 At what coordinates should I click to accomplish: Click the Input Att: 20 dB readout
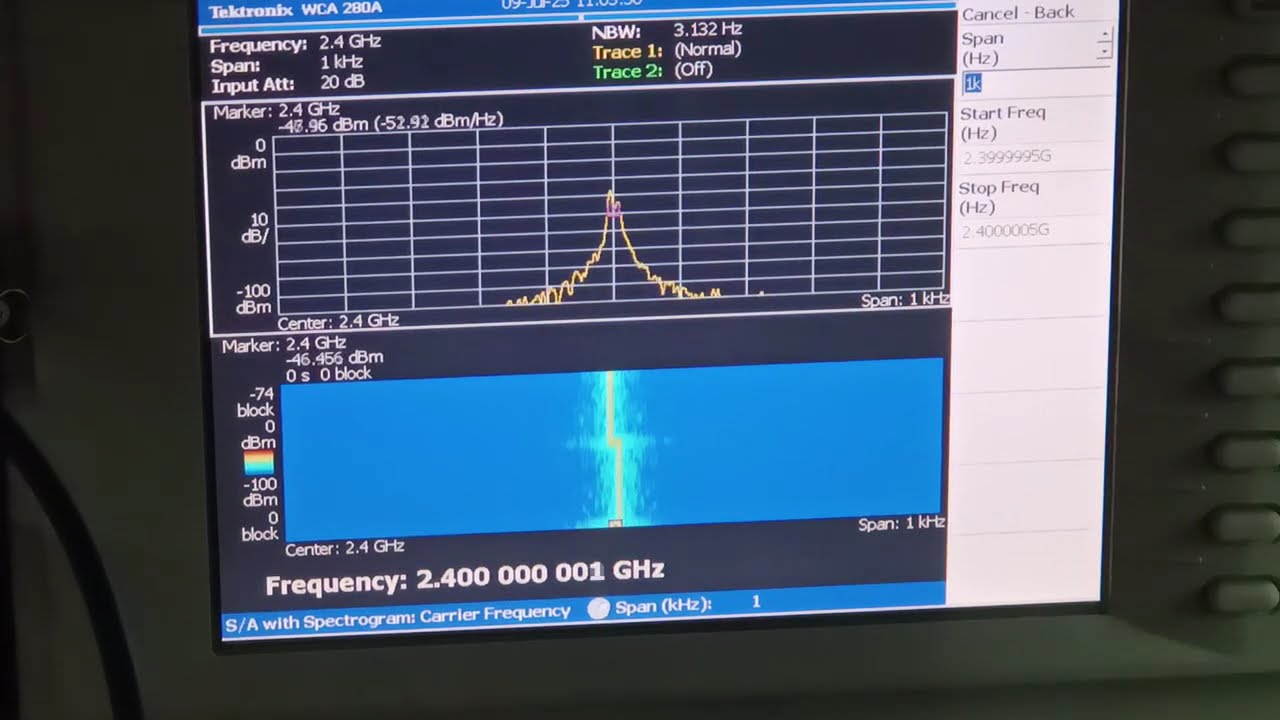[287, 84]
